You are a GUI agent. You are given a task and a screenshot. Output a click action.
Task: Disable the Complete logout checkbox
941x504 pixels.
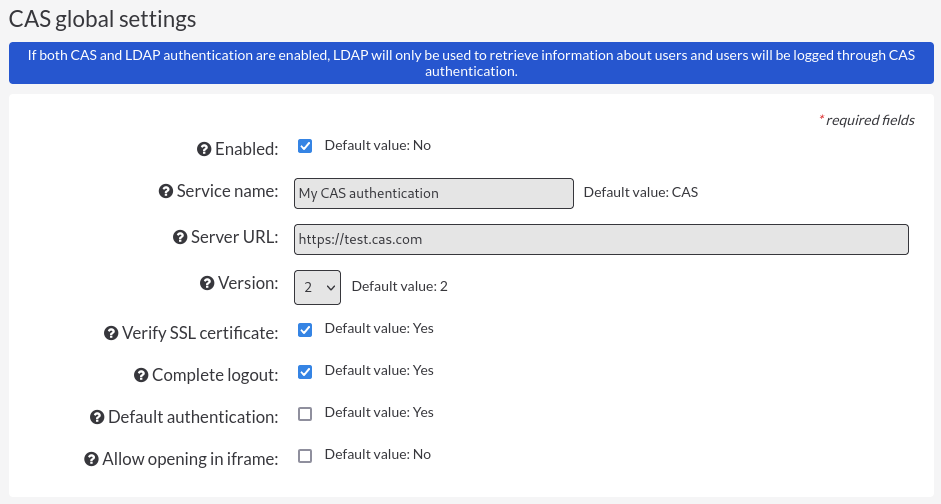pyautogui.click(x=305, y=371)
